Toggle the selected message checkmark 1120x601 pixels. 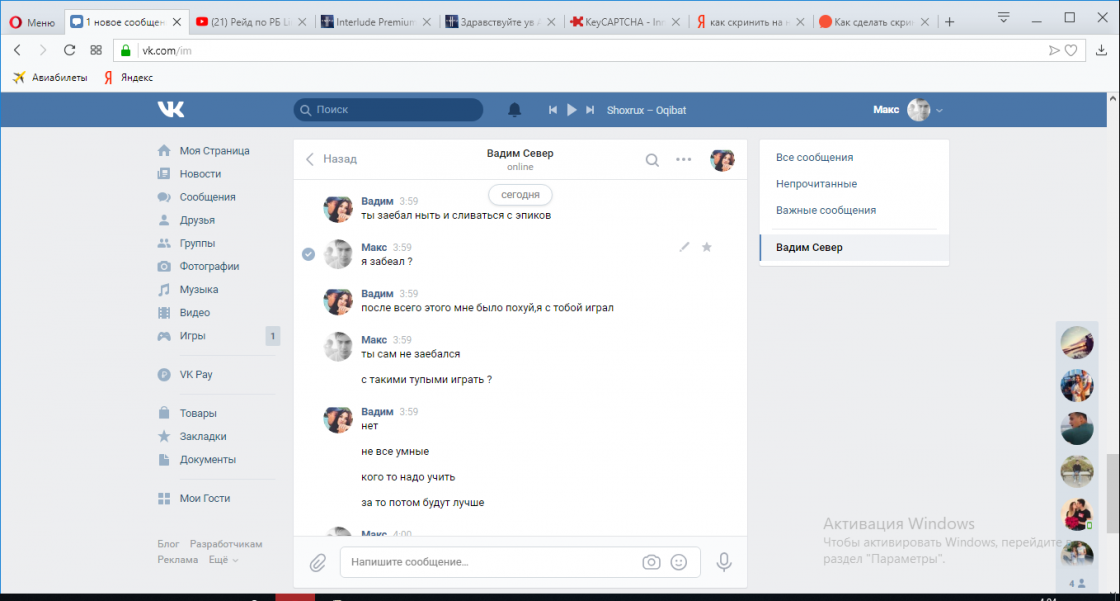coord(309,254)
